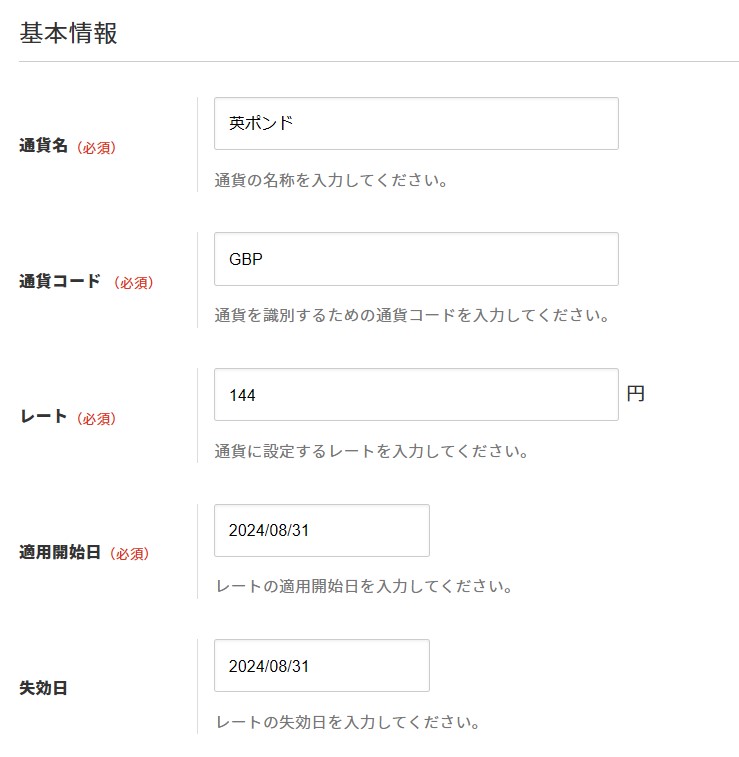Select the レート input with value 144
The width and height of the screenshot is (739, 757).
[x=416, y=395]
